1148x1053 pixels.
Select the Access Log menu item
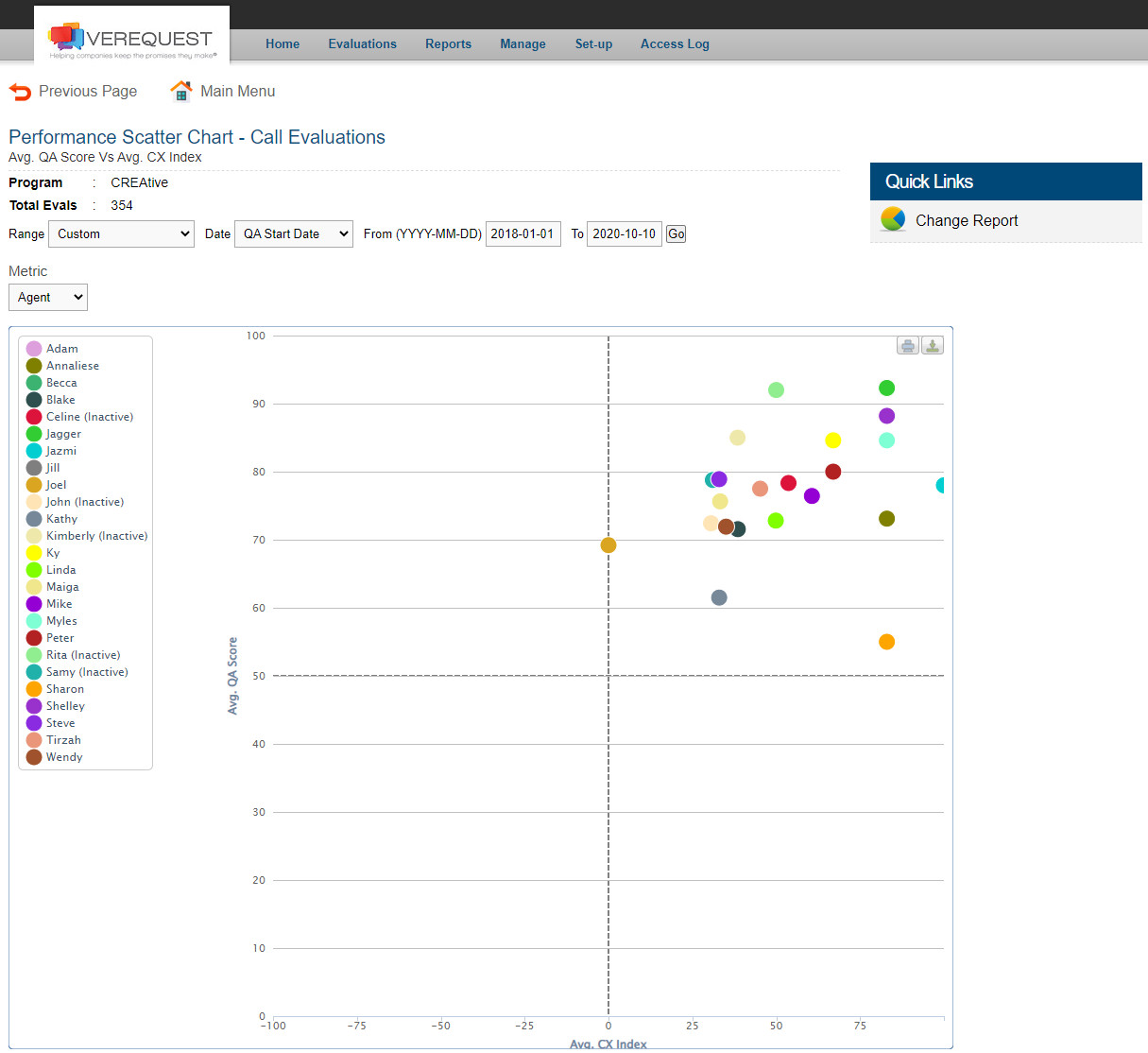coord(674,43)
